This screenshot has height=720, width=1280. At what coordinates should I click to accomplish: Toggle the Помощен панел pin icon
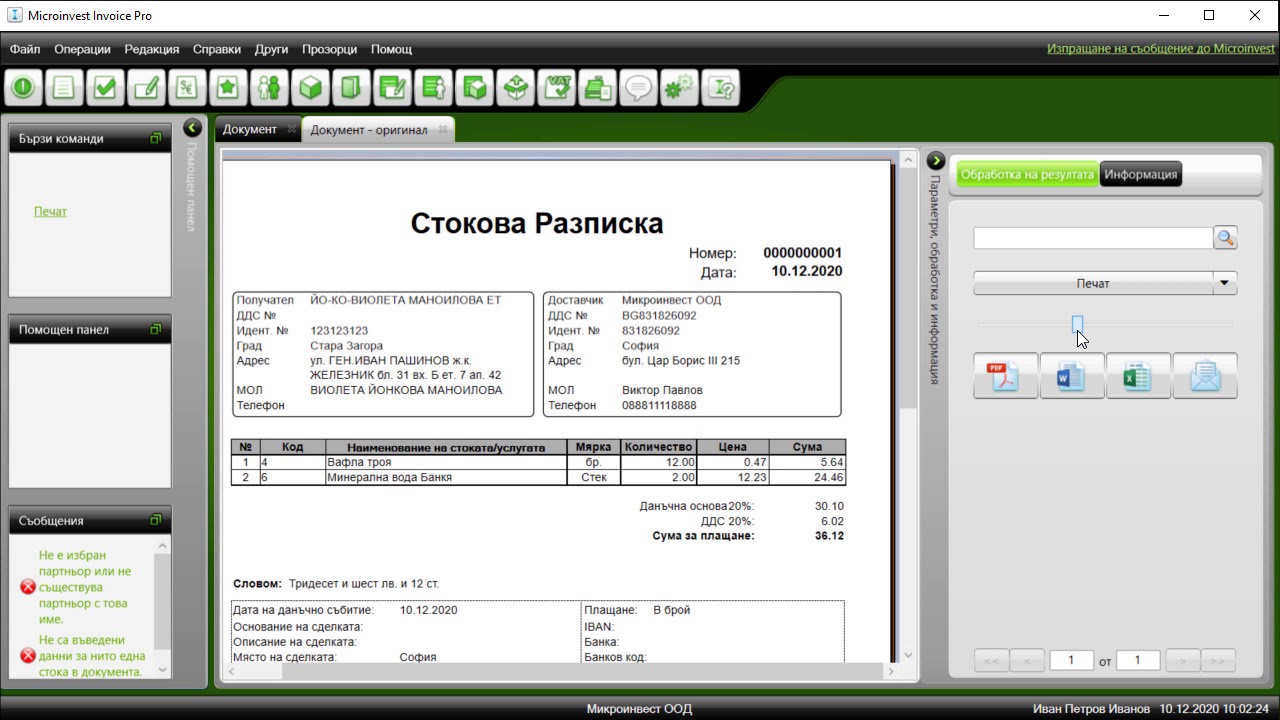click(156, 329)
